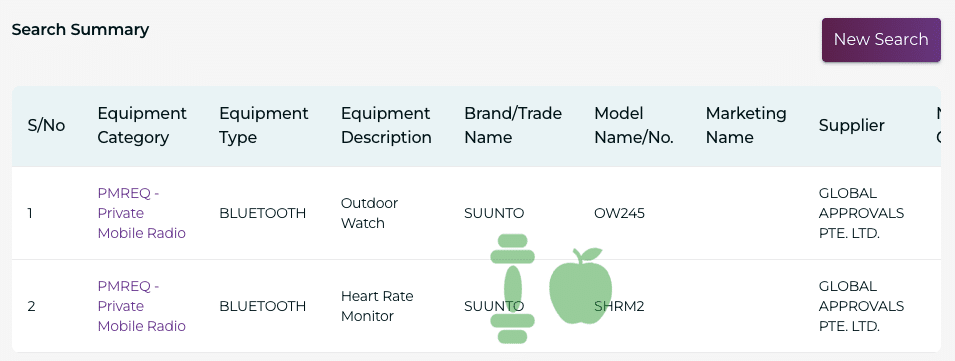Screen dimensions: 955x361
Task: Click the Outdoor Watch description cell
Action: [369, 213]
